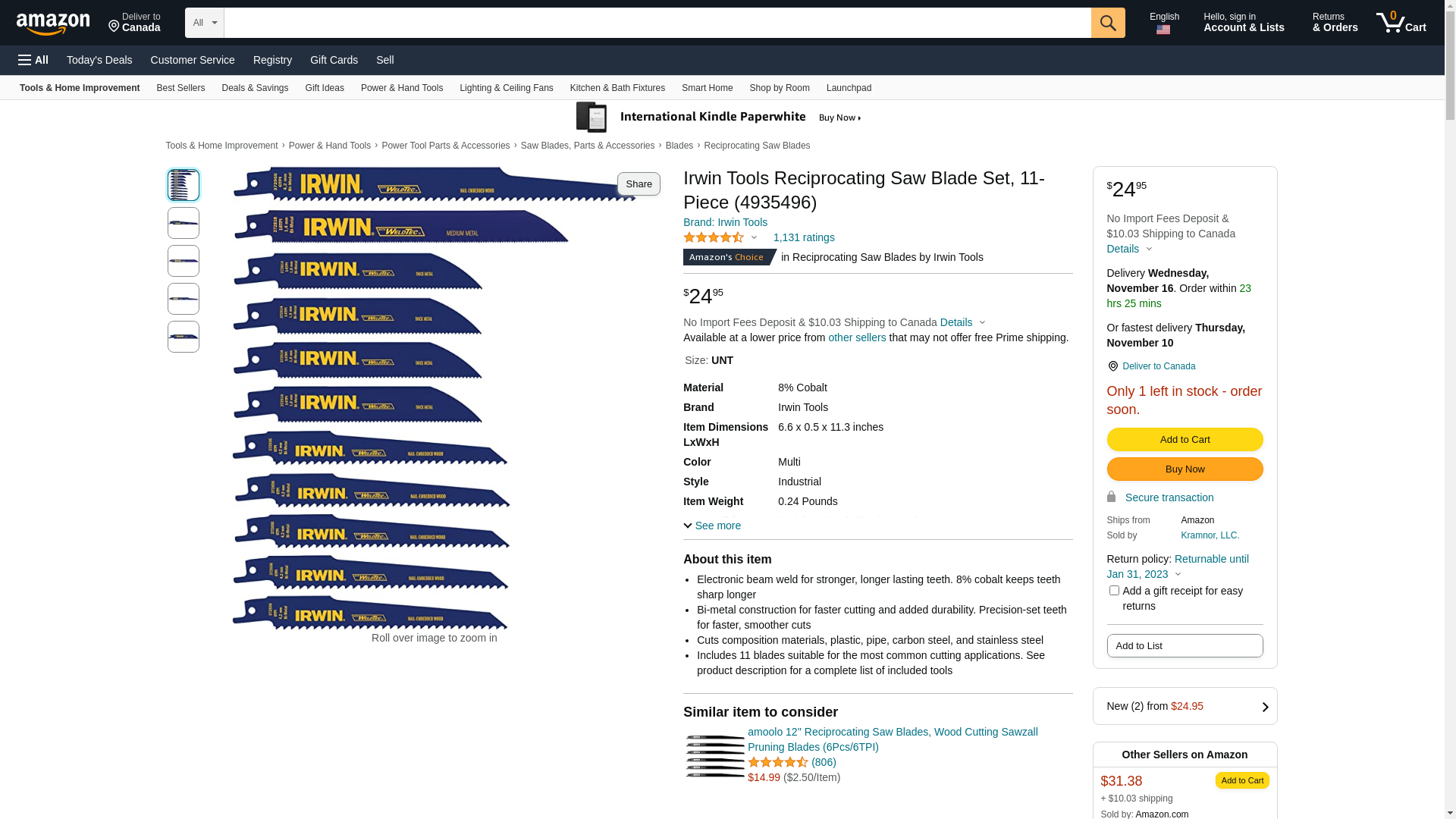The image size is (1456, 819).
Task: Open the Add to List dropdown
Action: (x=1185, y=646)
